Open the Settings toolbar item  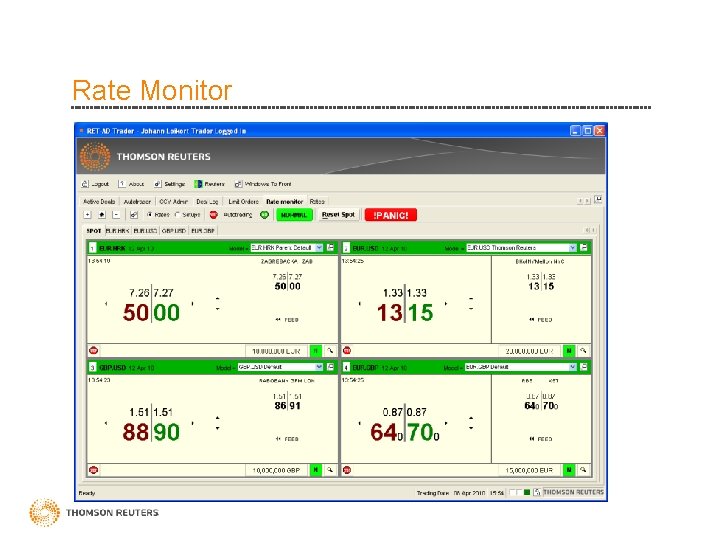coord(169,184)
